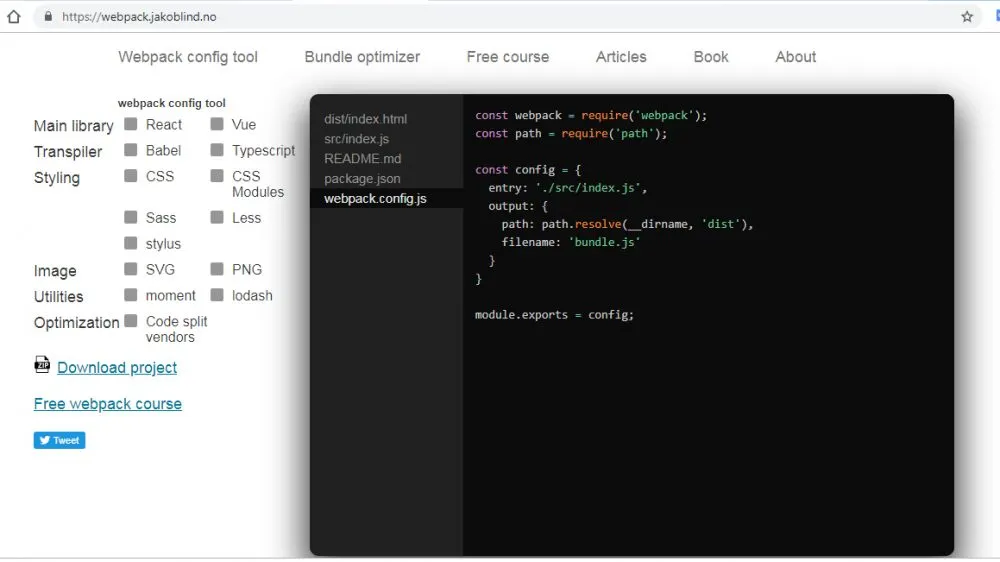Viewport: 1000px width, 562px height.
Task: Tick the Vue main library checkbox
Action: 217,125
